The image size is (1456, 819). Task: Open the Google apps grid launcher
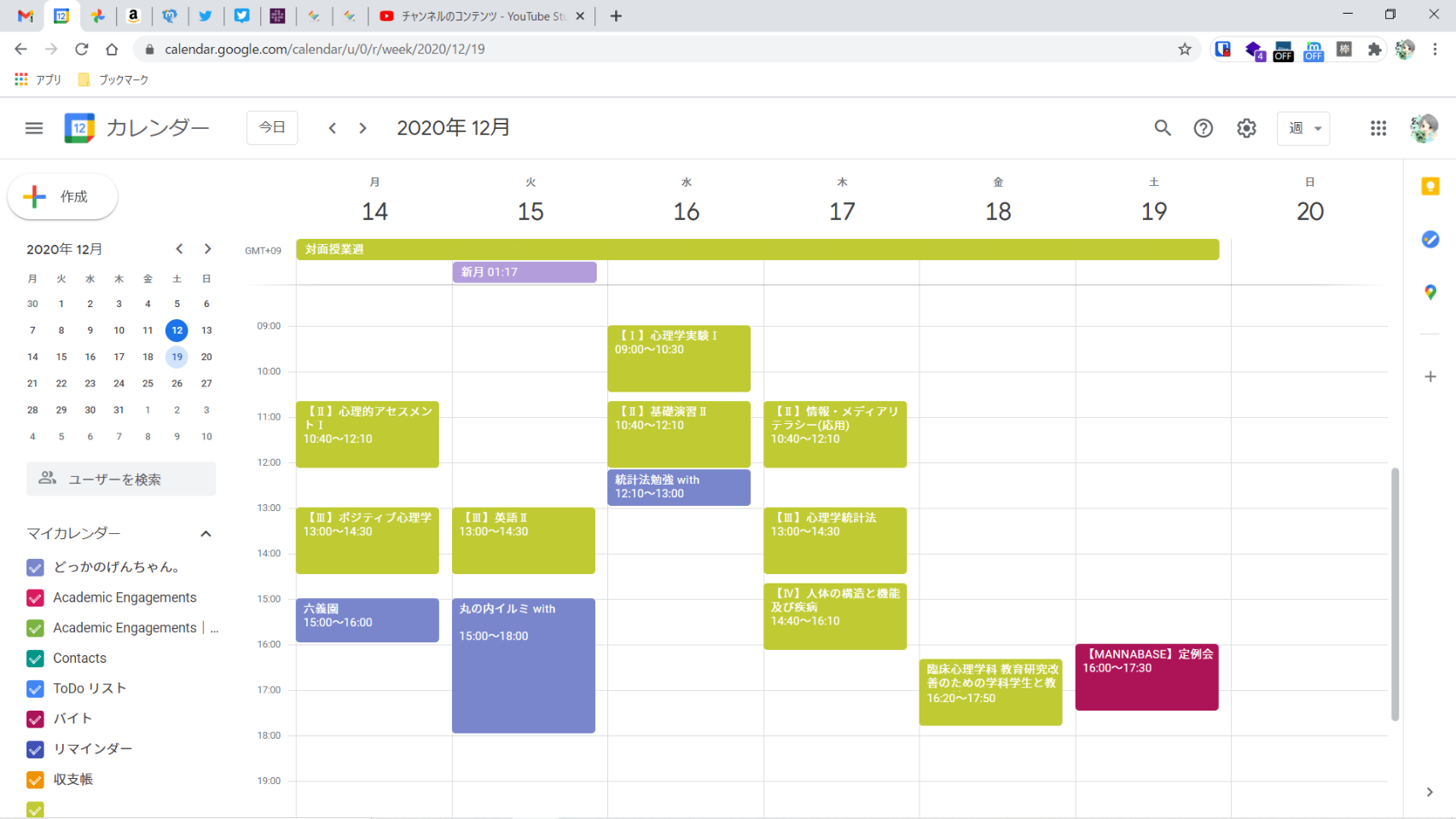tap(1378, 128)
